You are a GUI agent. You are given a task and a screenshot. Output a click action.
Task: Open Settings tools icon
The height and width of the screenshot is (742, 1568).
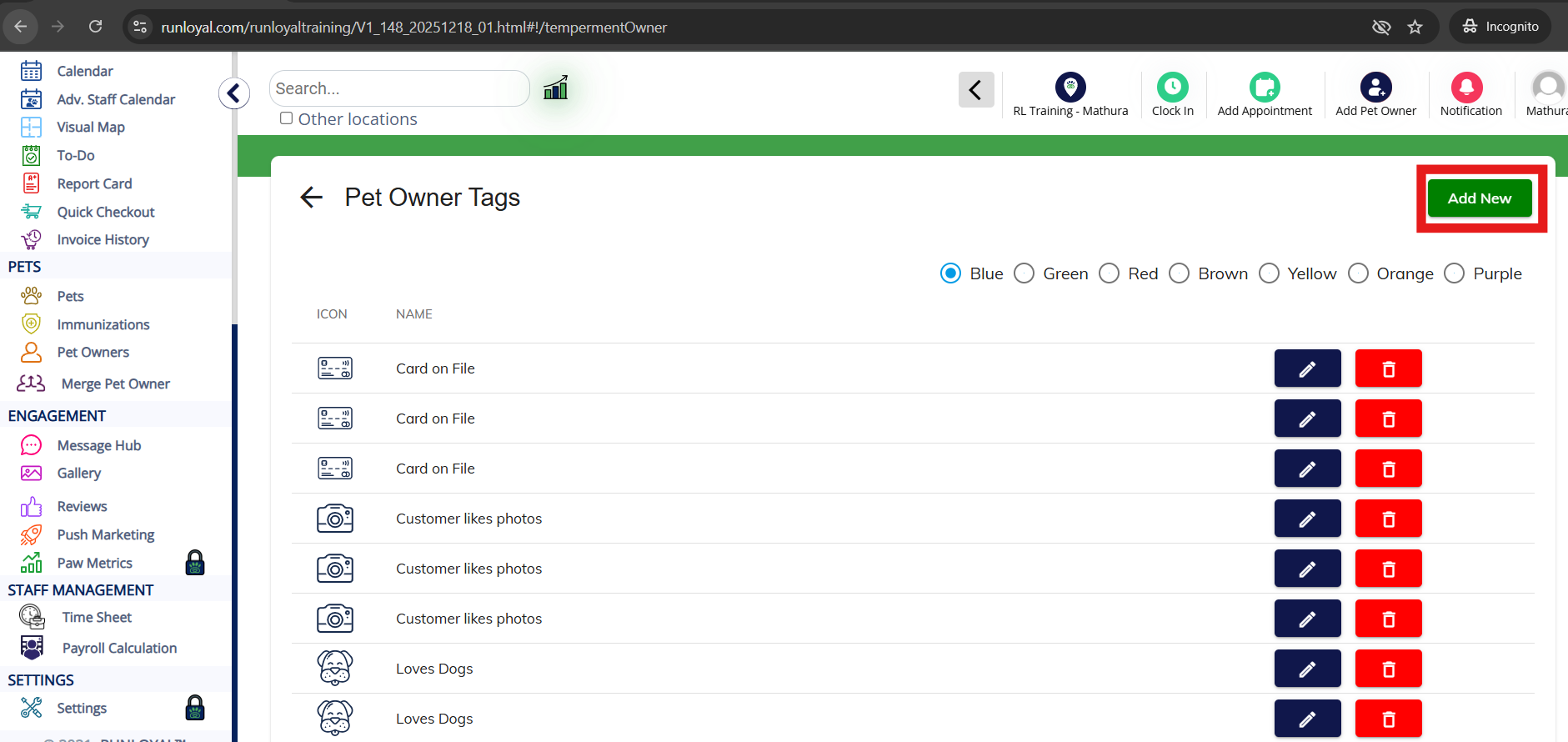(31, 708)
